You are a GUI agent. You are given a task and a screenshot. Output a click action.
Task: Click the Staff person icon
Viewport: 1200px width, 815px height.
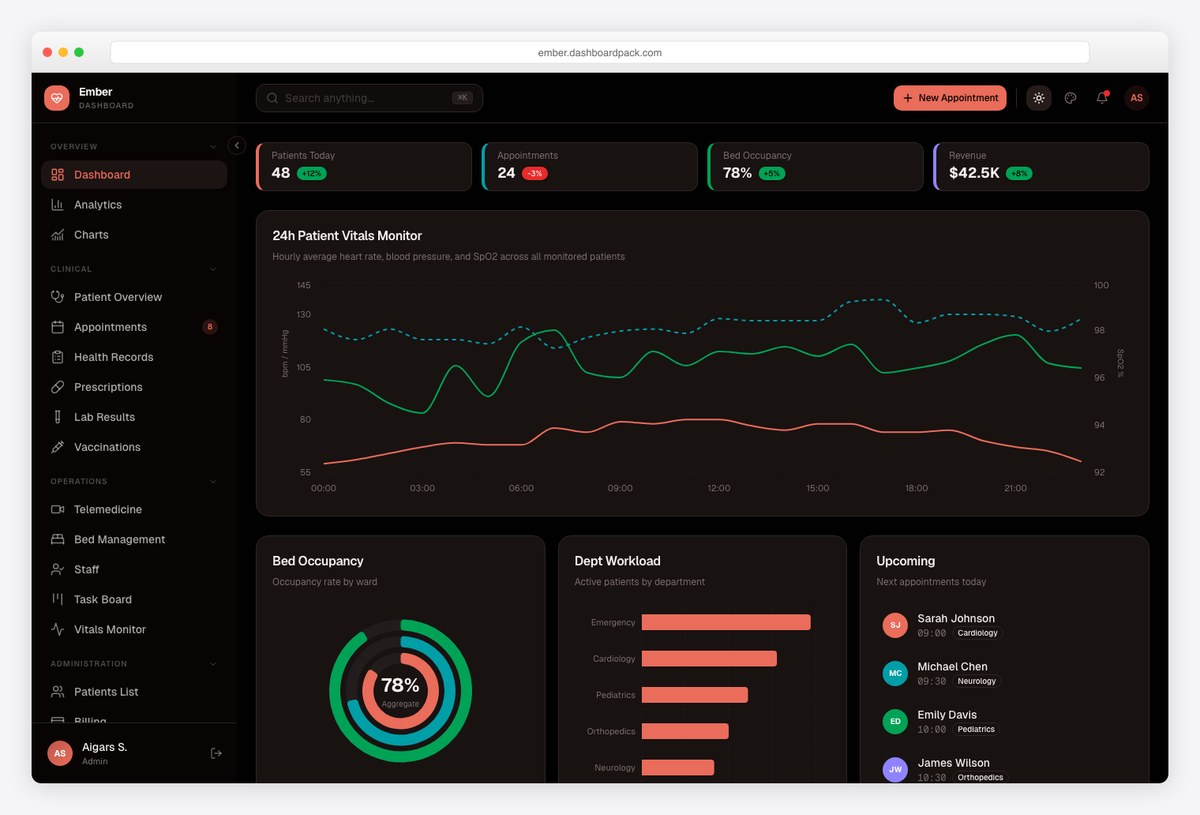58,569
